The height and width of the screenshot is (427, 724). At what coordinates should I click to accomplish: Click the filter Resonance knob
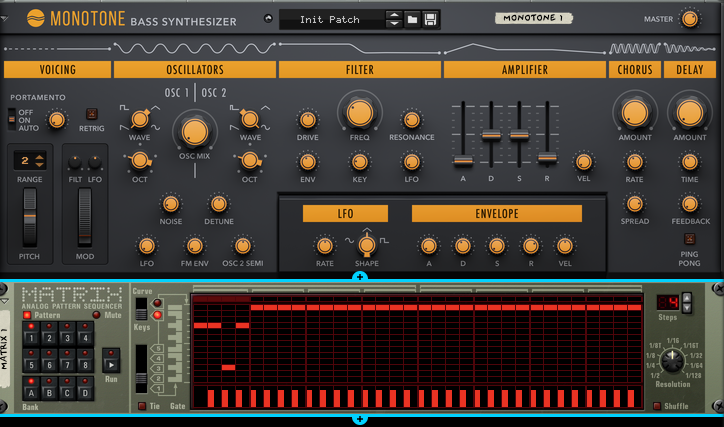(411, 120)
